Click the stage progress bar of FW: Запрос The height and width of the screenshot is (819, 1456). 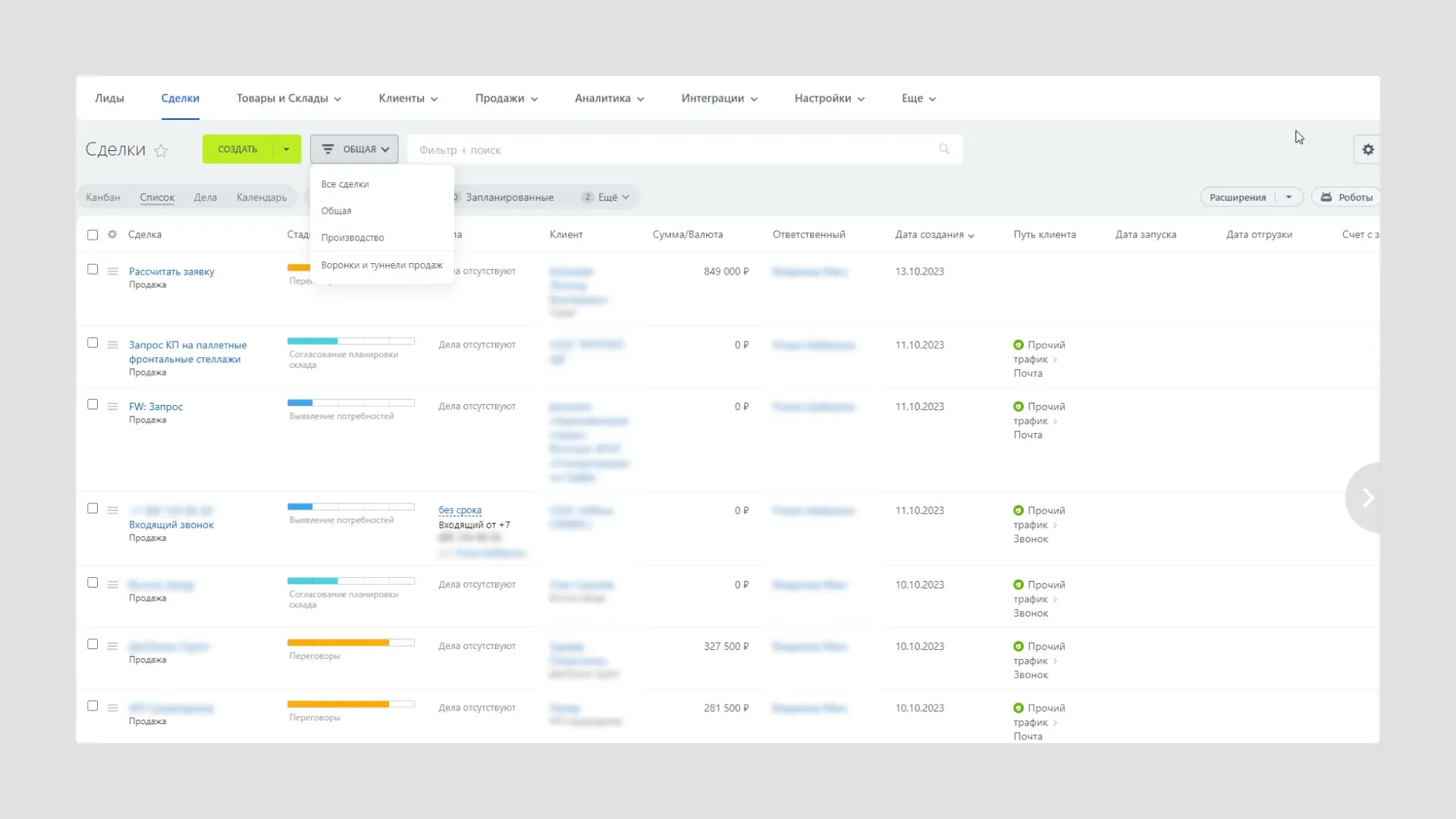click(350, 403)
